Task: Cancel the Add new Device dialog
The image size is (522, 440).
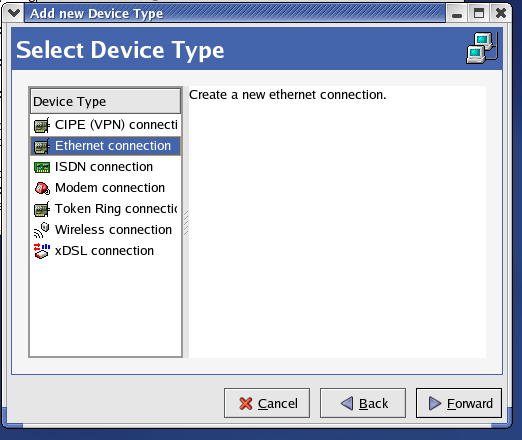Action: [x=267, y=403]
